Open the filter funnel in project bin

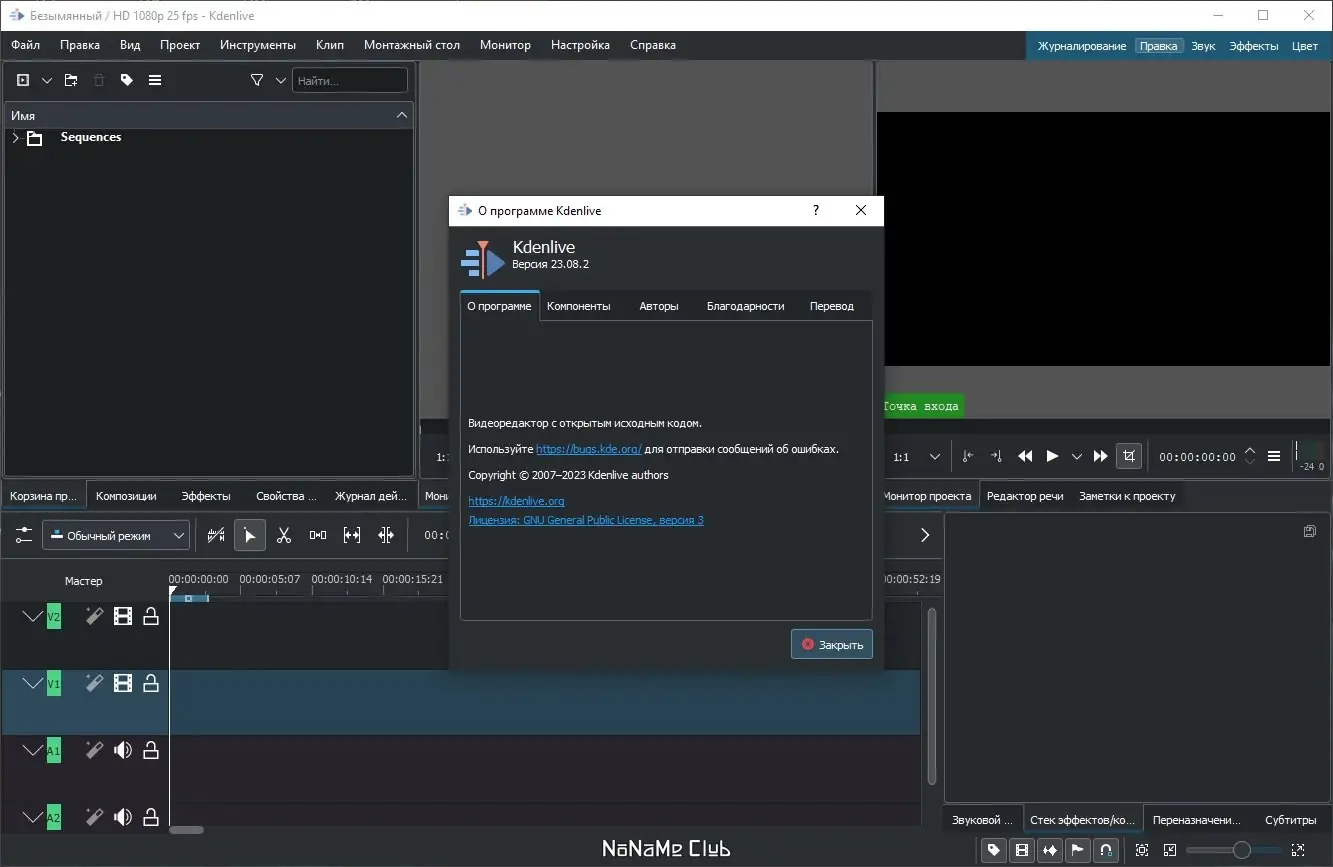point(257,81)
